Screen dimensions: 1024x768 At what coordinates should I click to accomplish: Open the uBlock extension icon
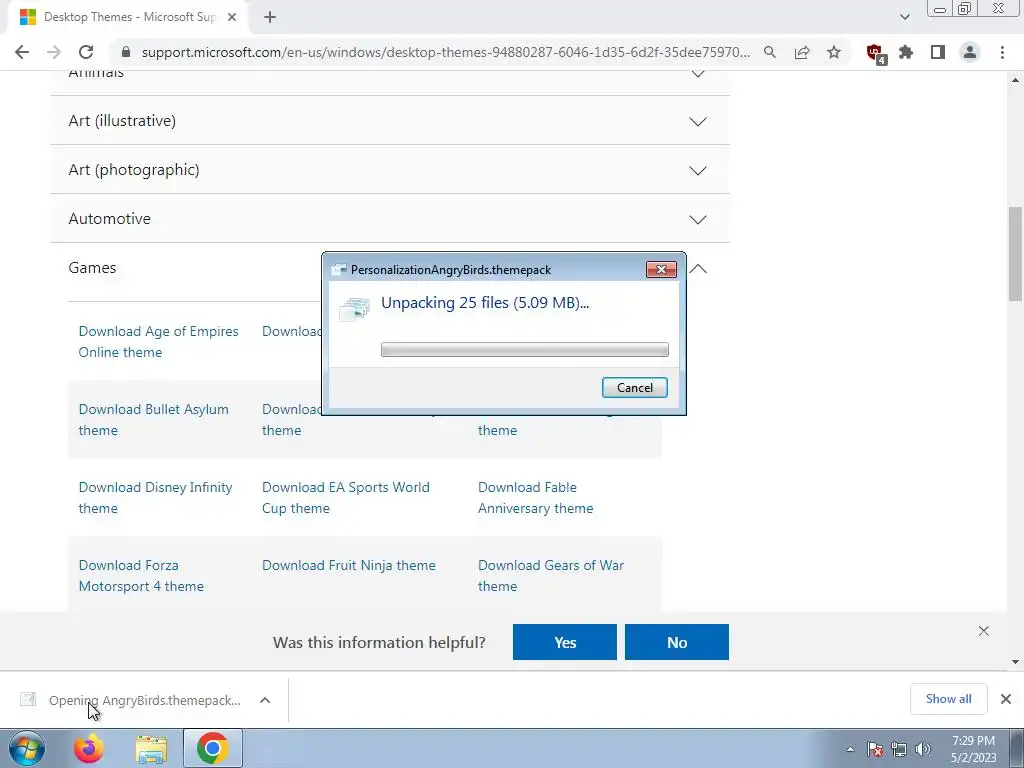[874, 53]
